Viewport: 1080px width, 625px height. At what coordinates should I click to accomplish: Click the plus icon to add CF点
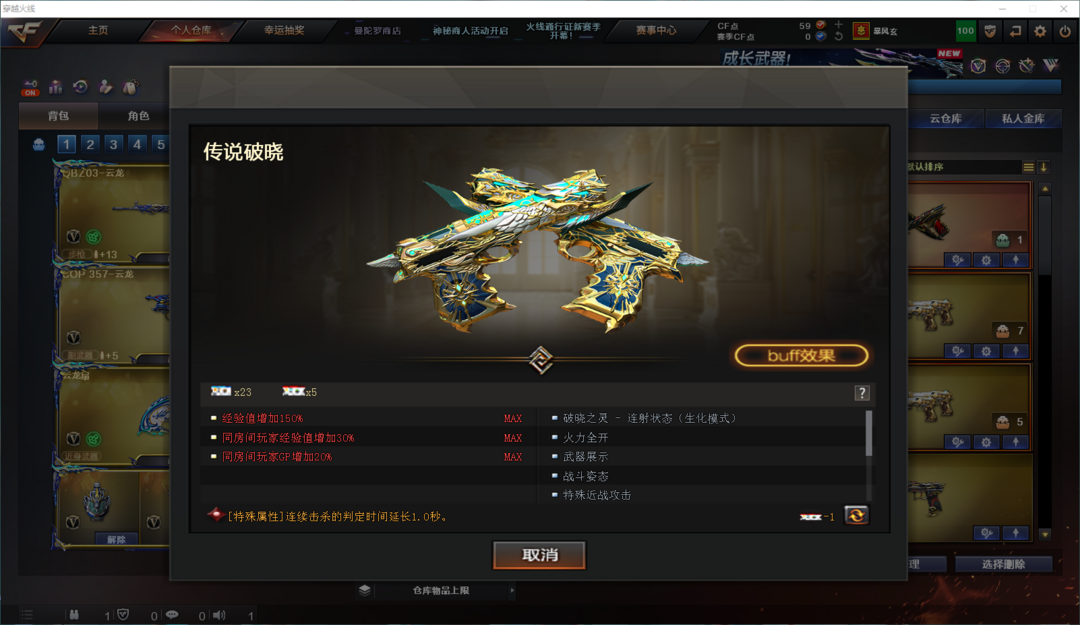point(838,25)
